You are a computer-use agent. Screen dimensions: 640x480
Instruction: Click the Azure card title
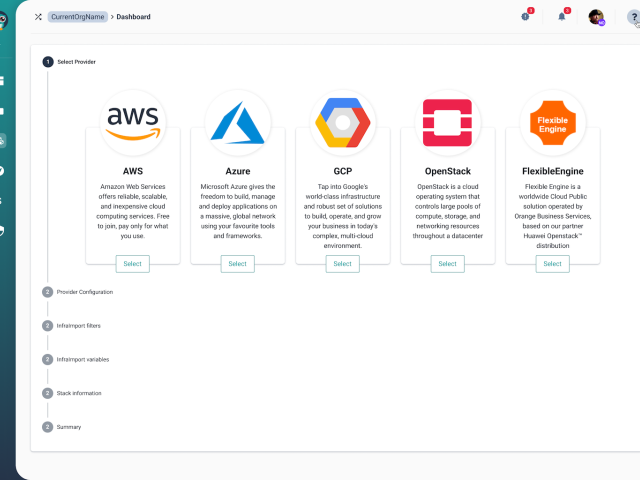(x=238, y=171)
